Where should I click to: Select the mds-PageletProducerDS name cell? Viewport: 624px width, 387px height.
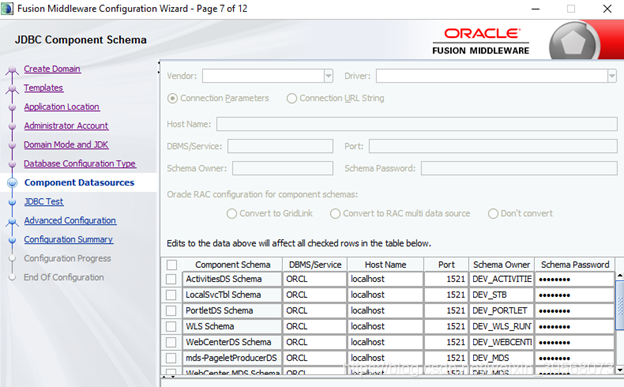click(x=232, y=358)
